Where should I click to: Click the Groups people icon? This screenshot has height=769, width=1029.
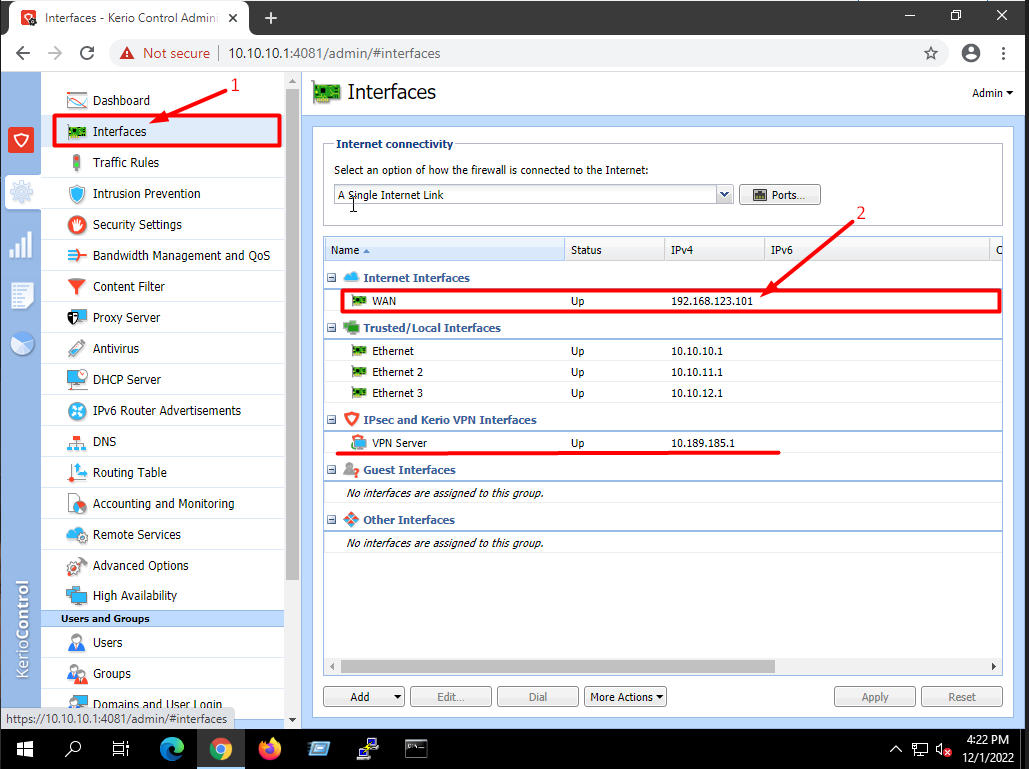77,674
